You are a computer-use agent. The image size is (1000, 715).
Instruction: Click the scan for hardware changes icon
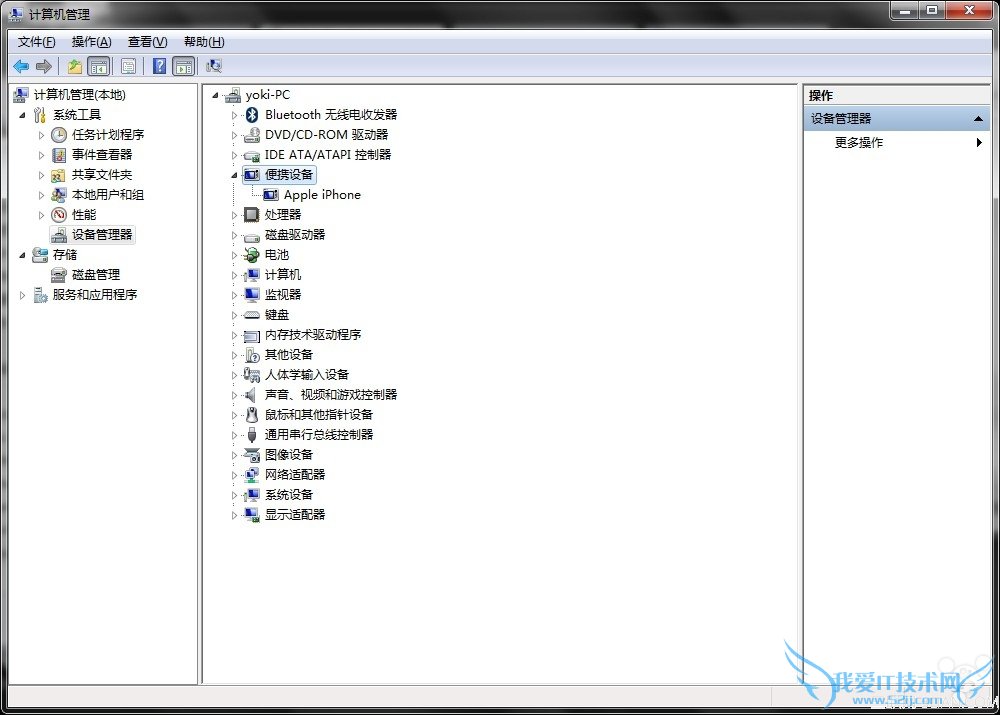(x=214, y=66)
